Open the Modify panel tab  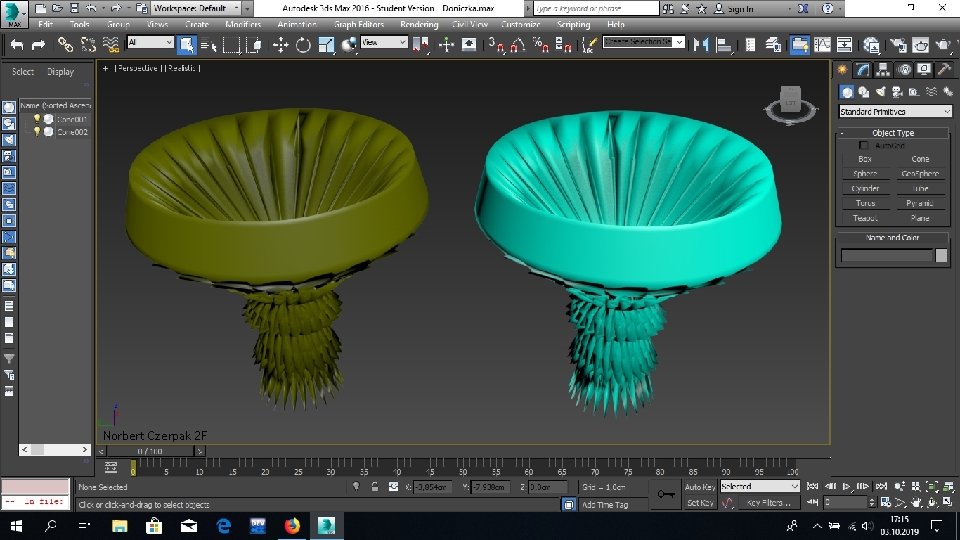point(862,69)
